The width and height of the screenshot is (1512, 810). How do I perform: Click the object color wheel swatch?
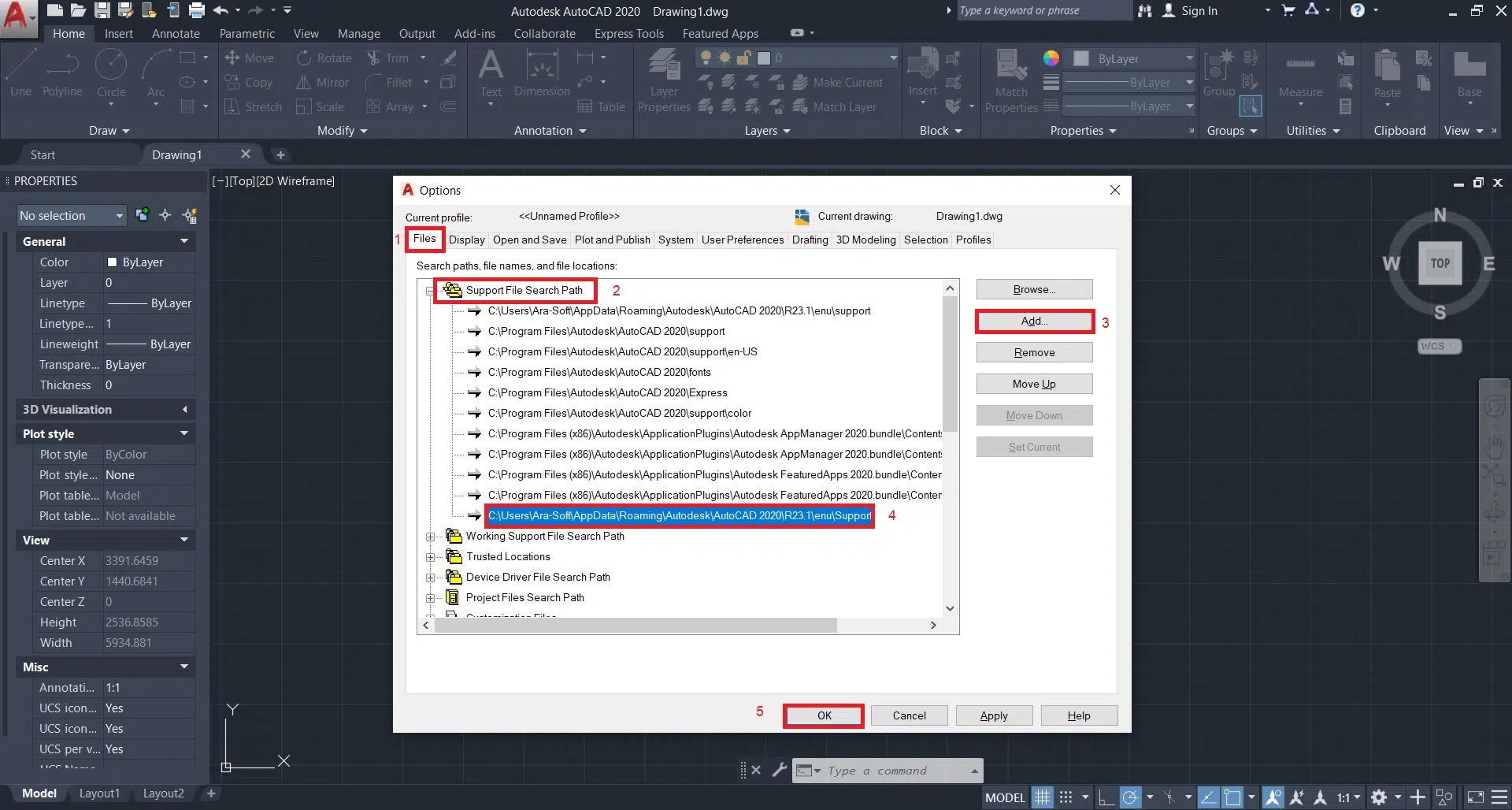[x=1051, y=58]
